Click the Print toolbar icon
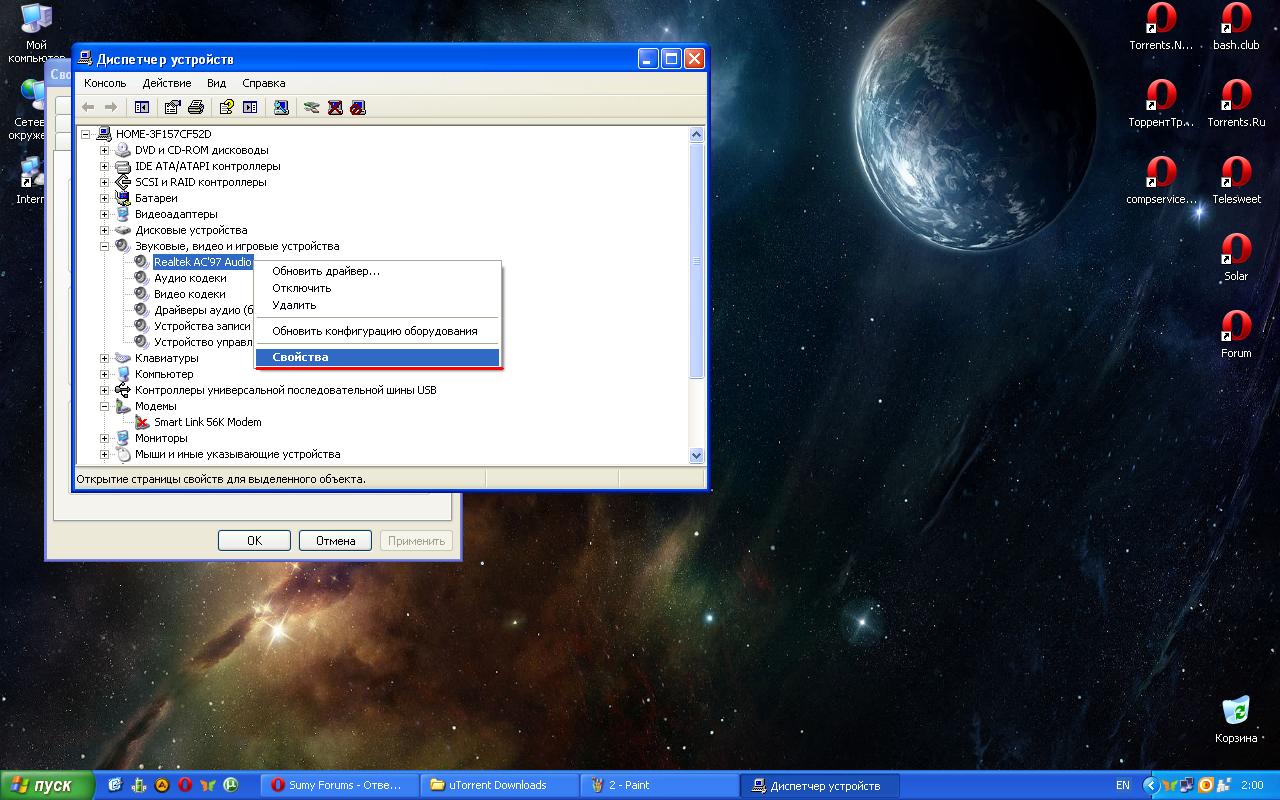 click(x=196, y=107)
